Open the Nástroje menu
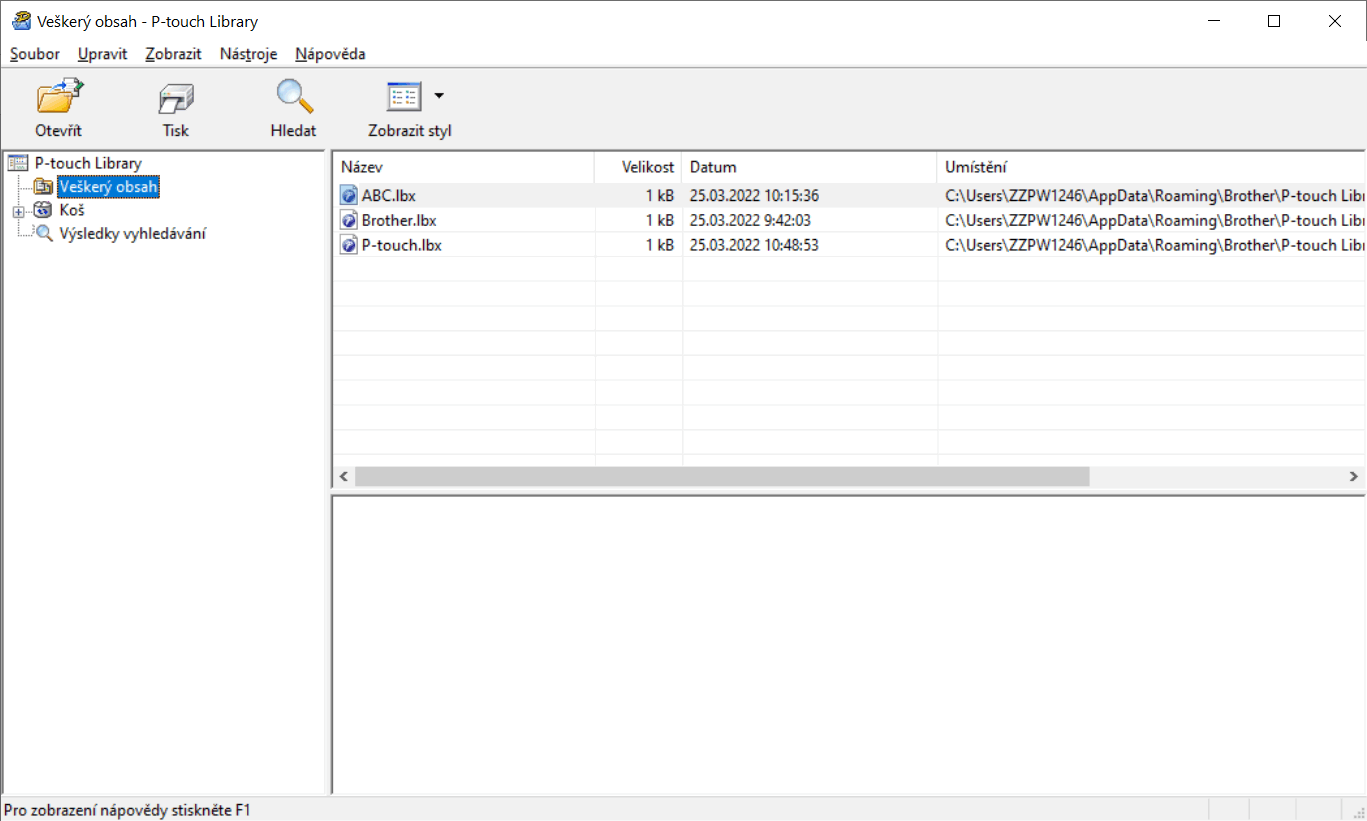Screen dimensions: 1367x821 [x=248, y=54]
